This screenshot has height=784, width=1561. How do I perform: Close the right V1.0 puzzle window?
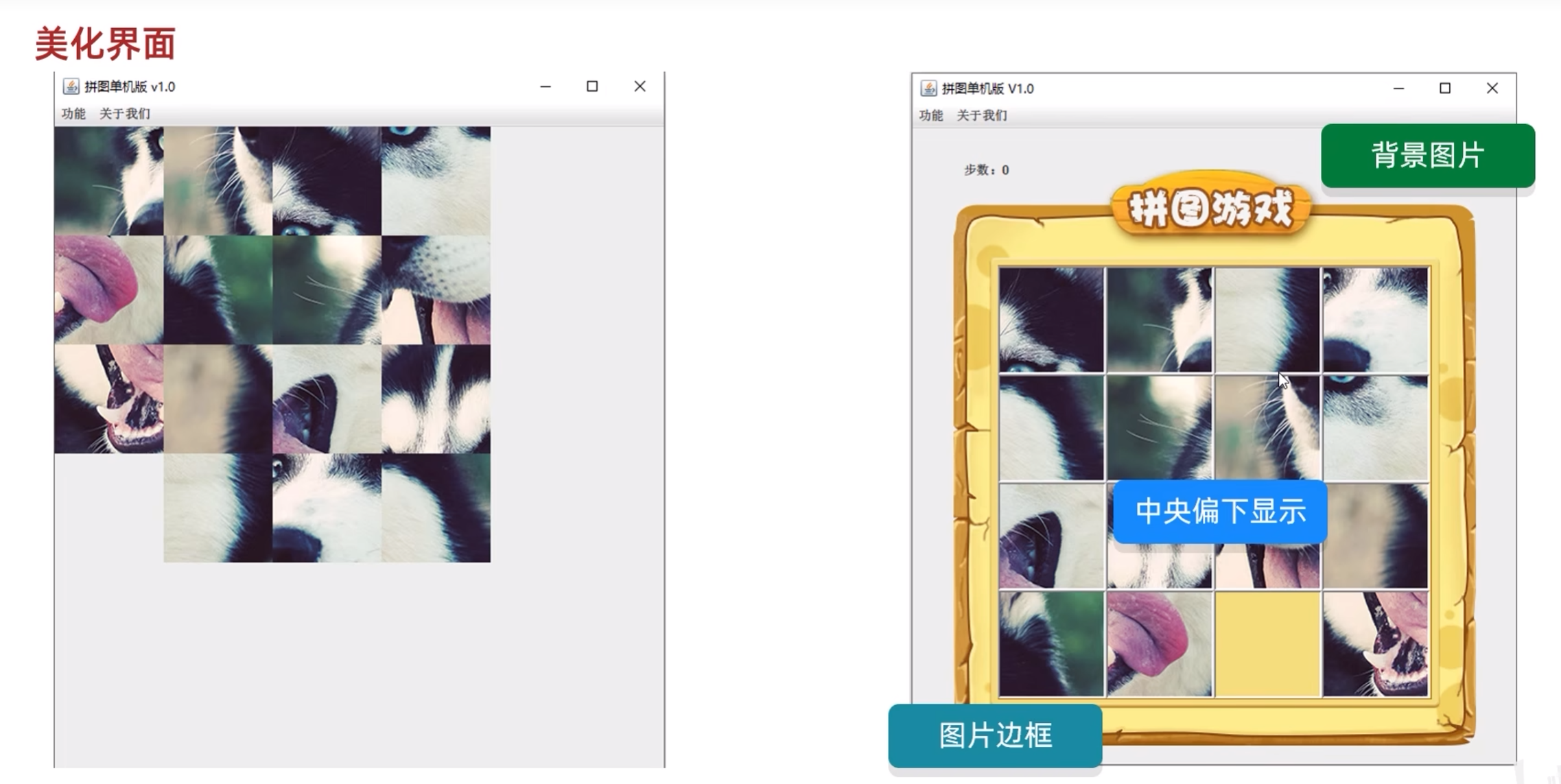pos(1492,88)
